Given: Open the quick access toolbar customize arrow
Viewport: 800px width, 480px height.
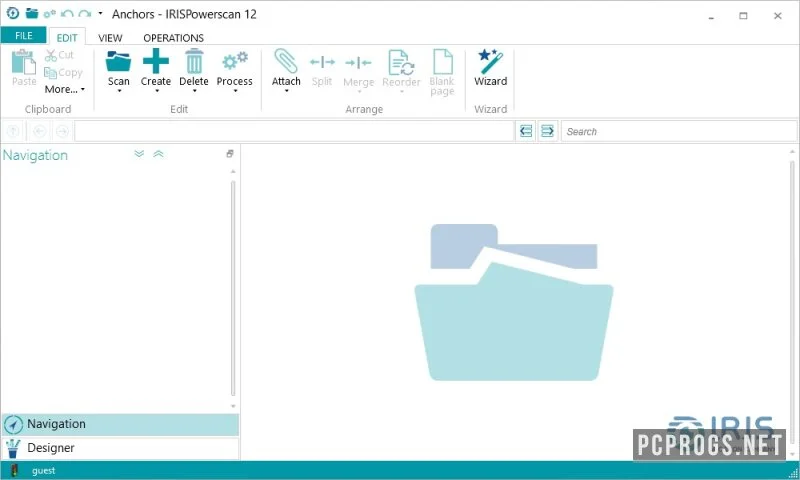Looking at the screenshot, I should 101,13.
